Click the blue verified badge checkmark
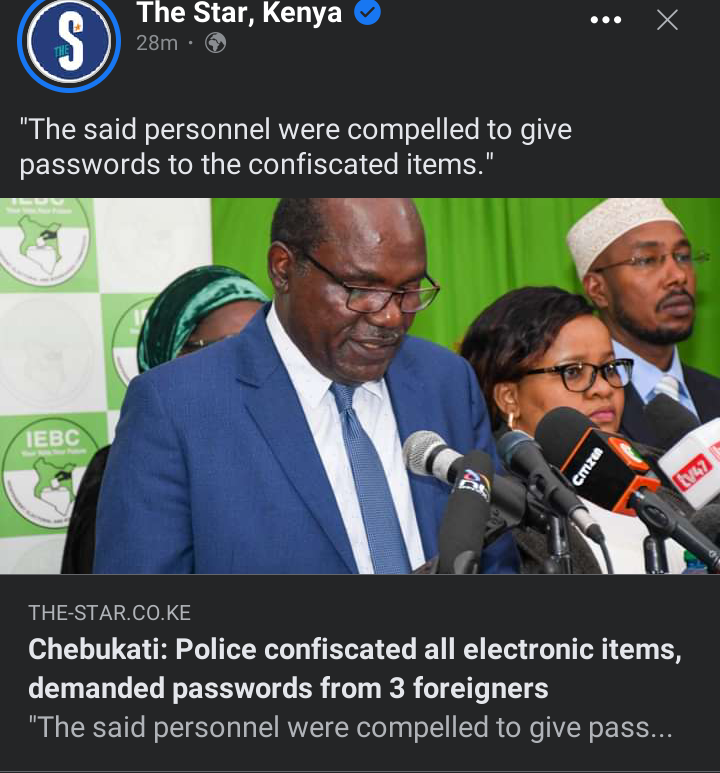Screen dimensions: 720x773 pyautogui.click(x=367, y=13)
